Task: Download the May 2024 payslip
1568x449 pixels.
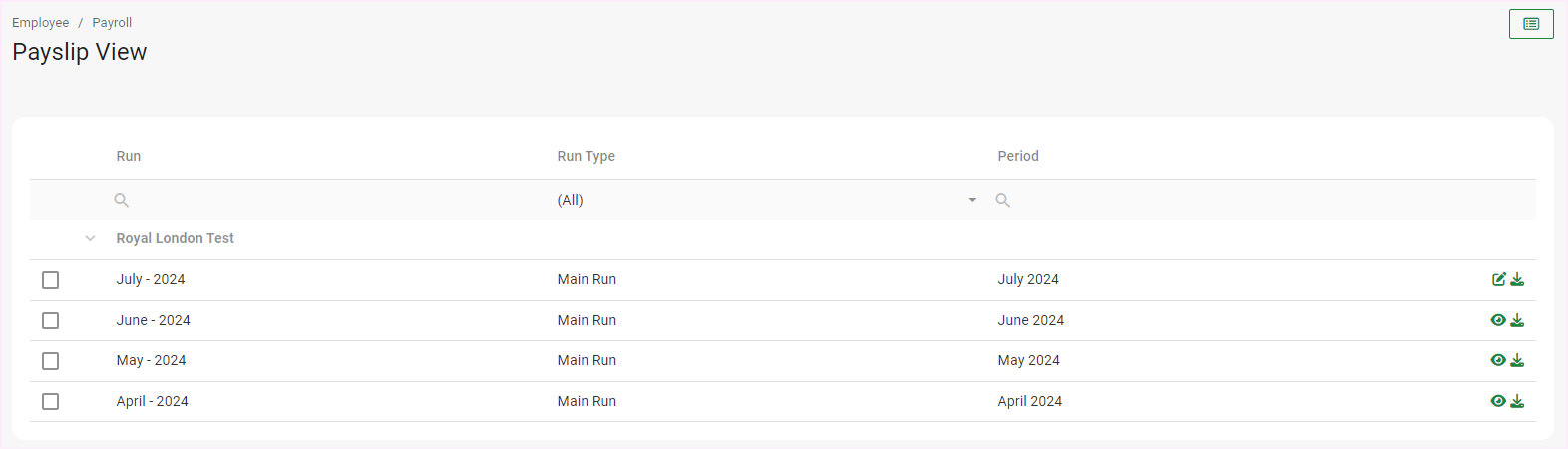Action: [x=1517, y=360]
